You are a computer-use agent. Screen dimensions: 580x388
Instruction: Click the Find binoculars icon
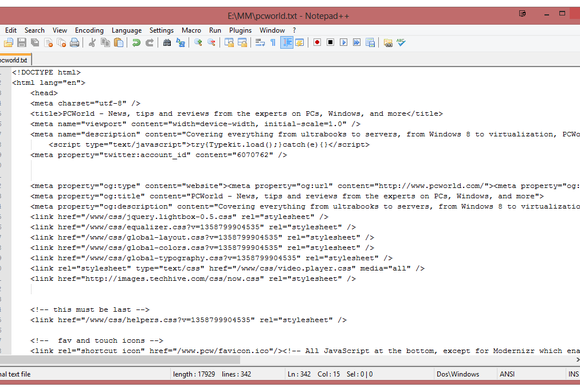167,43
